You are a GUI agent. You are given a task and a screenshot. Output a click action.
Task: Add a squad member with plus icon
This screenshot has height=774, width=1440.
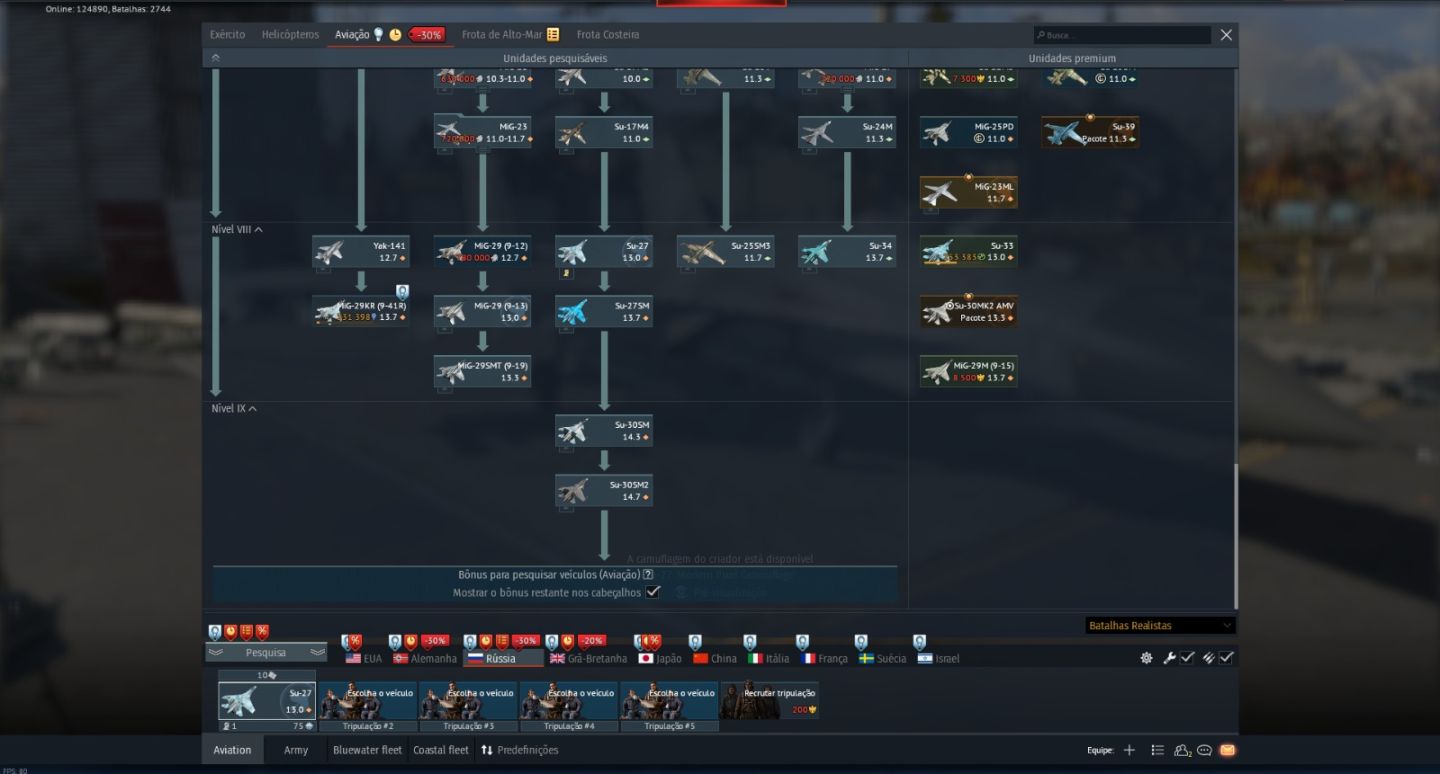[1129, 750]
